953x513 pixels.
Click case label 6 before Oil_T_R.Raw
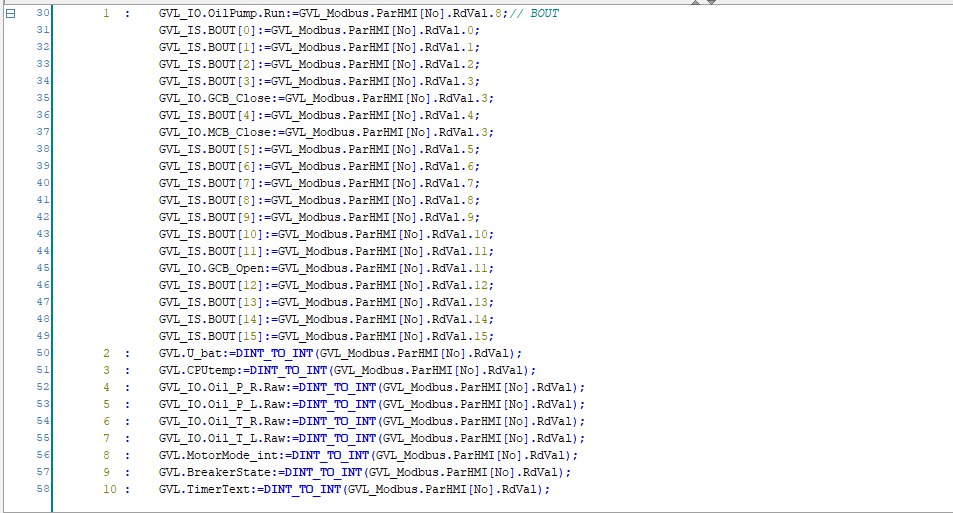(106, 422)
